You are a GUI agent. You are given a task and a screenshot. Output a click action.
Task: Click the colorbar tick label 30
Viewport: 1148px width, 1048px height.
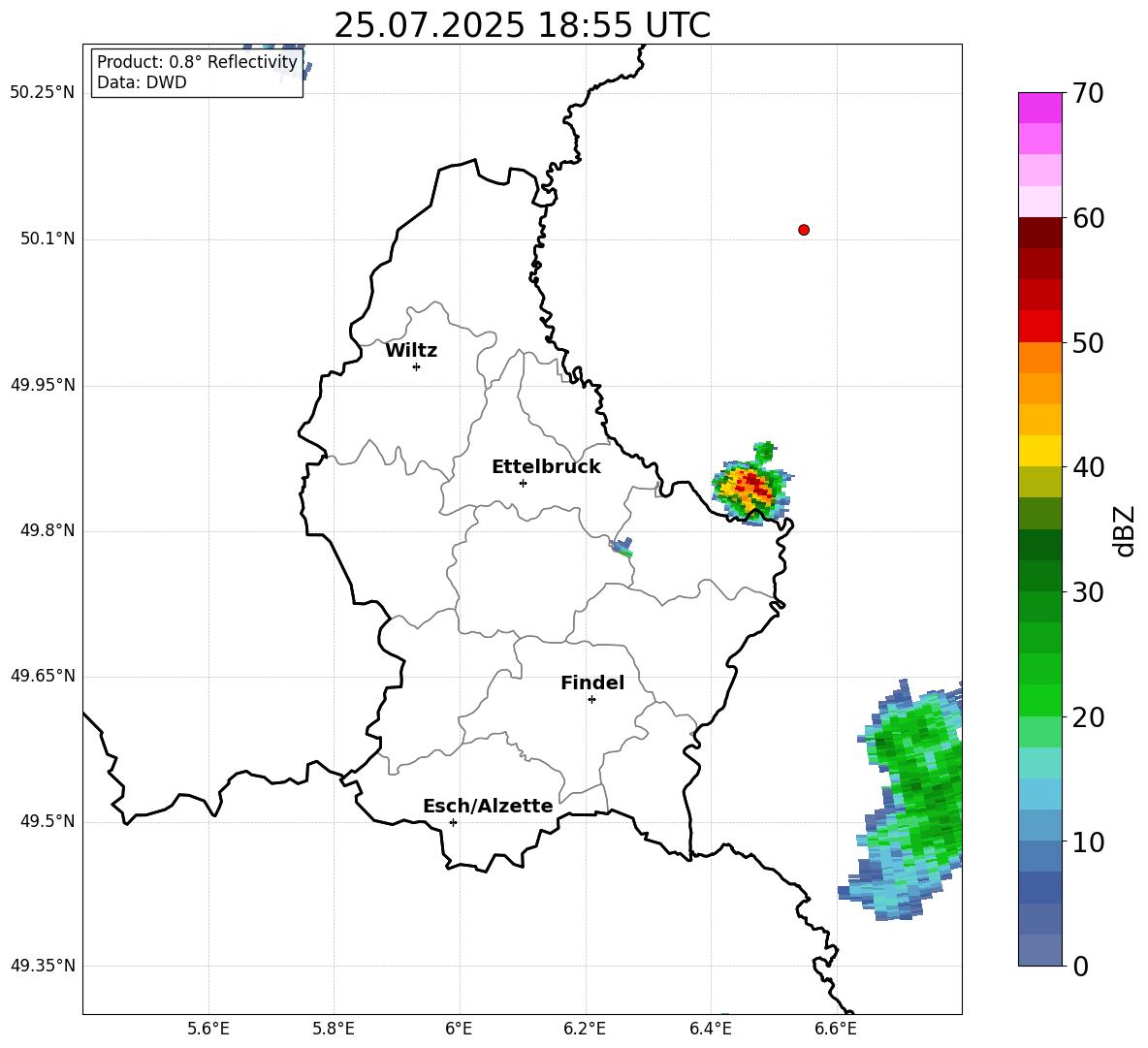pyautogui.click(x=1088, y=592)
